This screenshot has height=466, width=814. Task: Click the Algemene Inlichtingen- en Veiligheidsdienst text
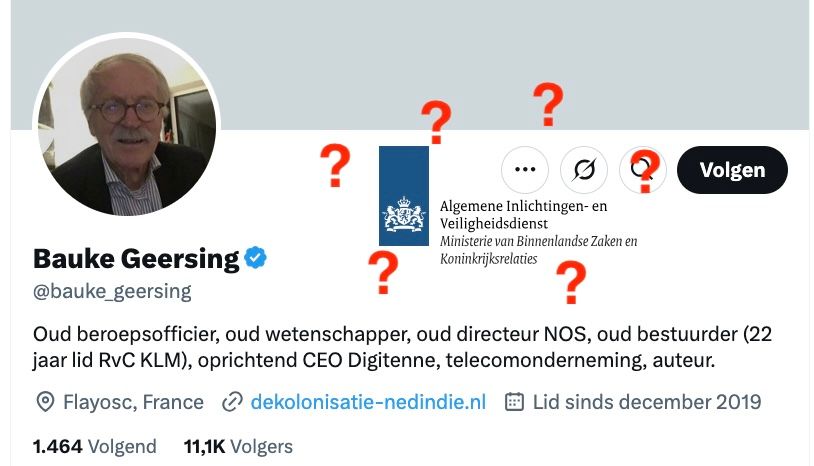[523, 214]
